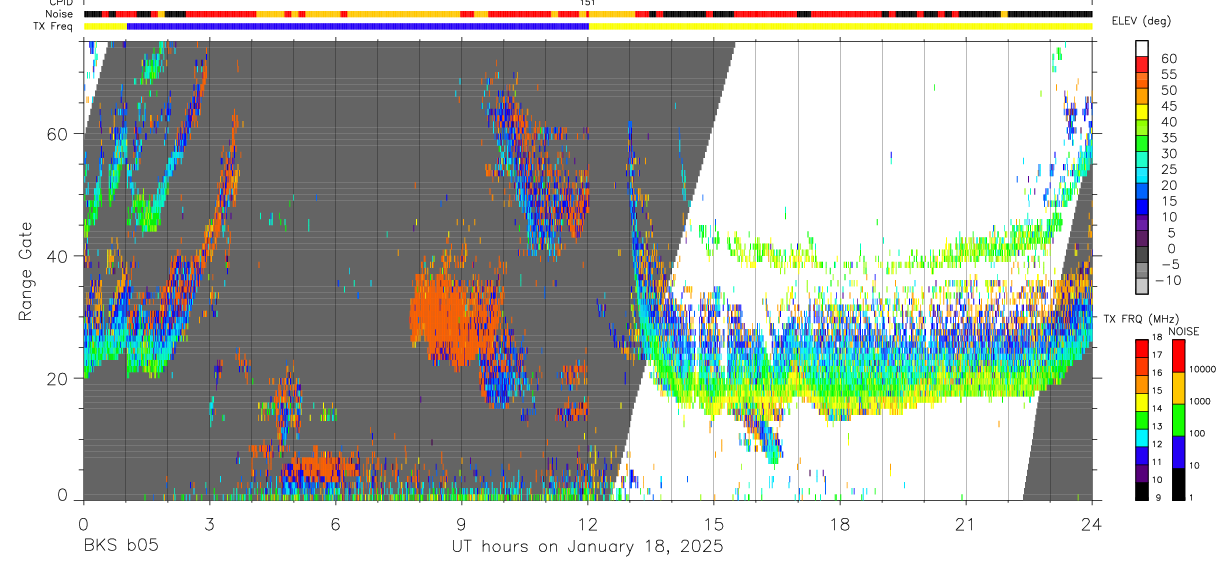Click the −10 label on ELEV colorbar

point(1168,281)
